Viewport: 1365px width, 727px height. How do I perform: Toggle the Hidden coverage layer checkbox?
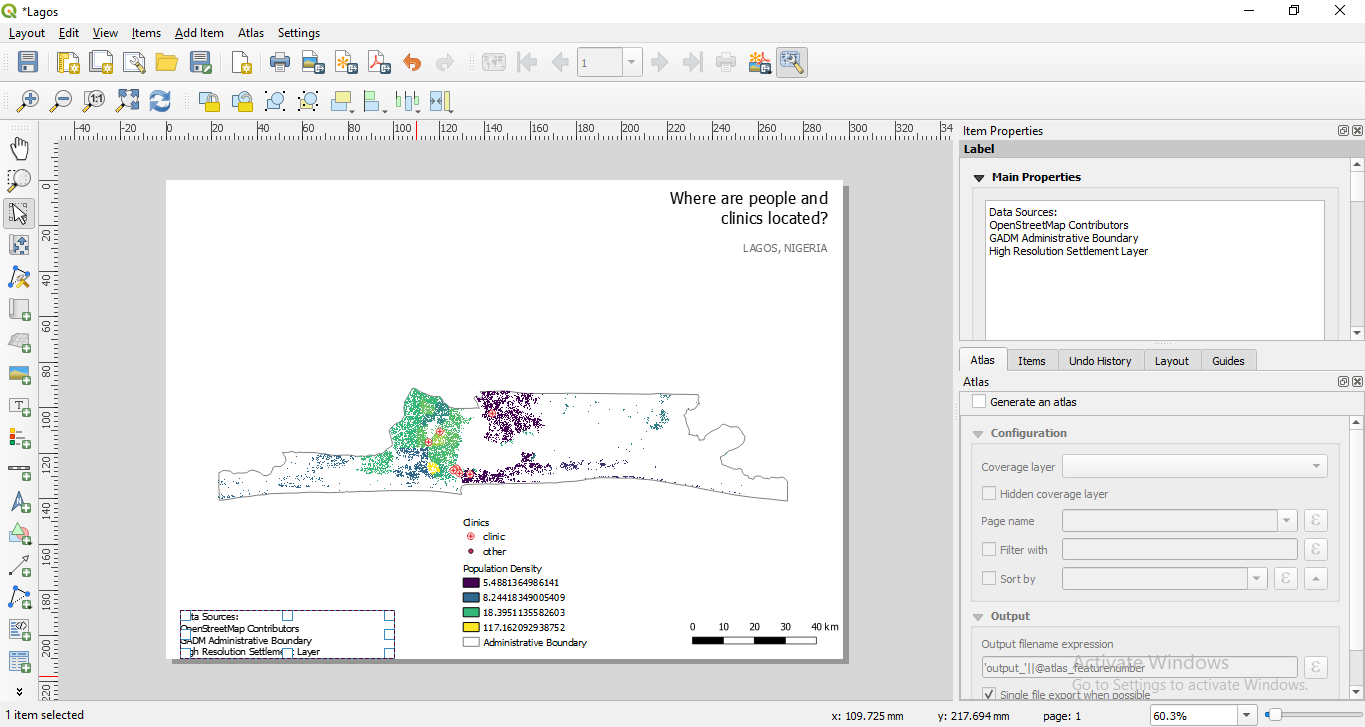coord(989,494)
